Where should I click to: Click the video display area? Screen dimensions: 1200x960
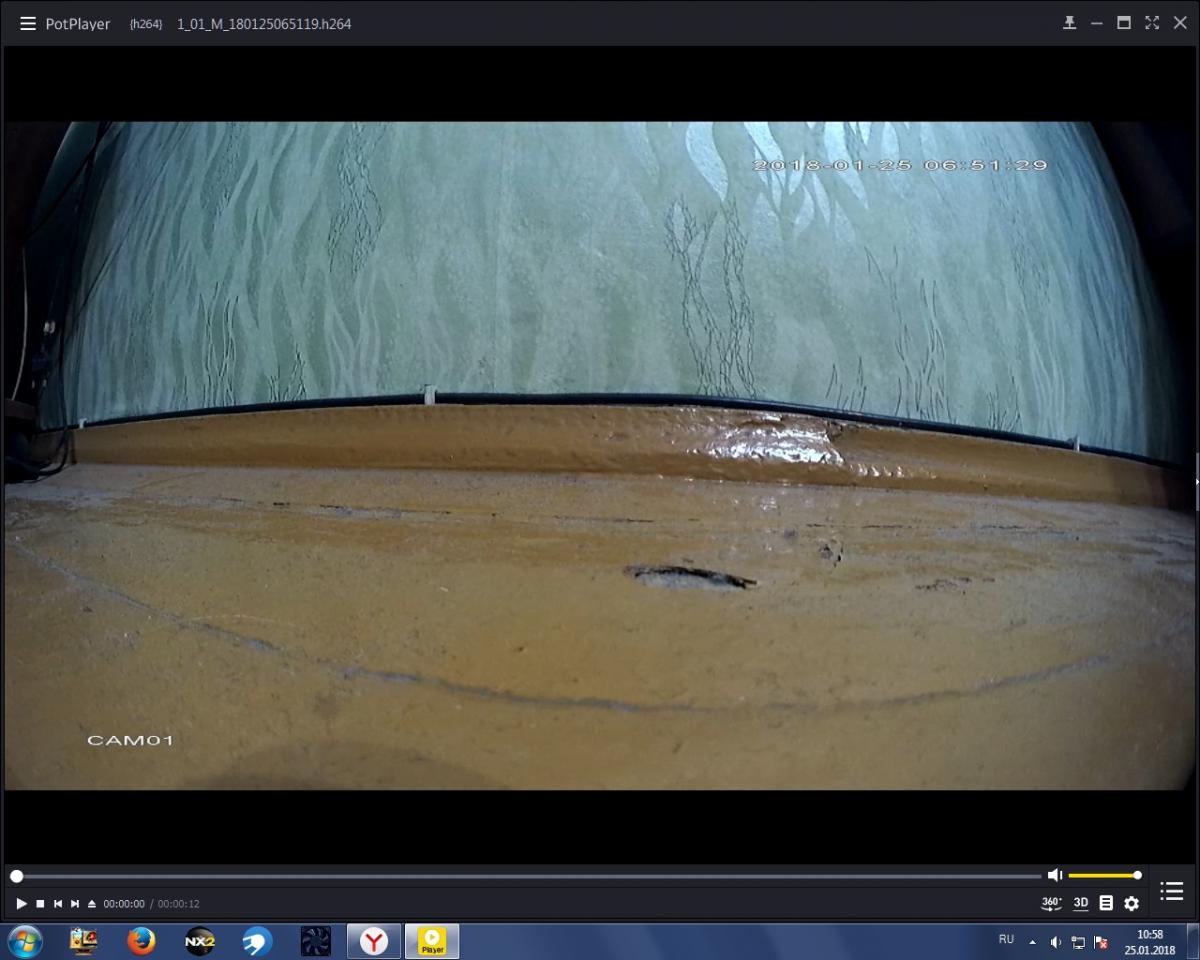coord(600,455)
